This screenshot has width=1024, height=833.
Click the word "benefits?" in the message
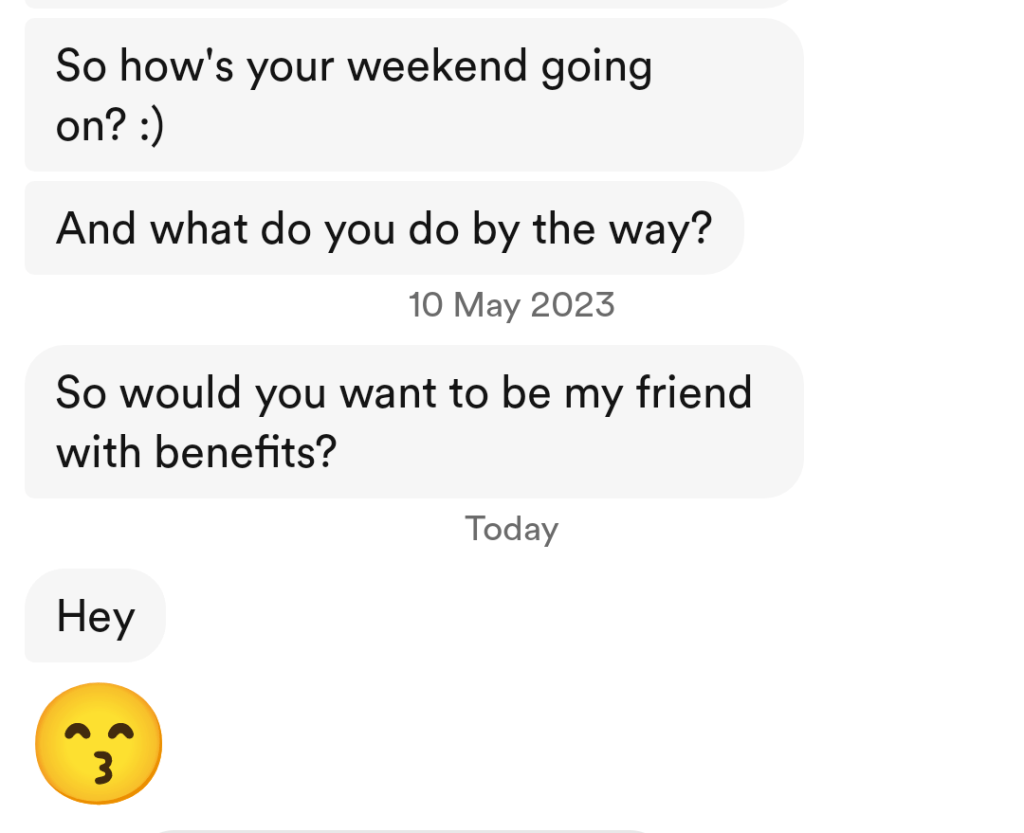[x=245, y=454]
